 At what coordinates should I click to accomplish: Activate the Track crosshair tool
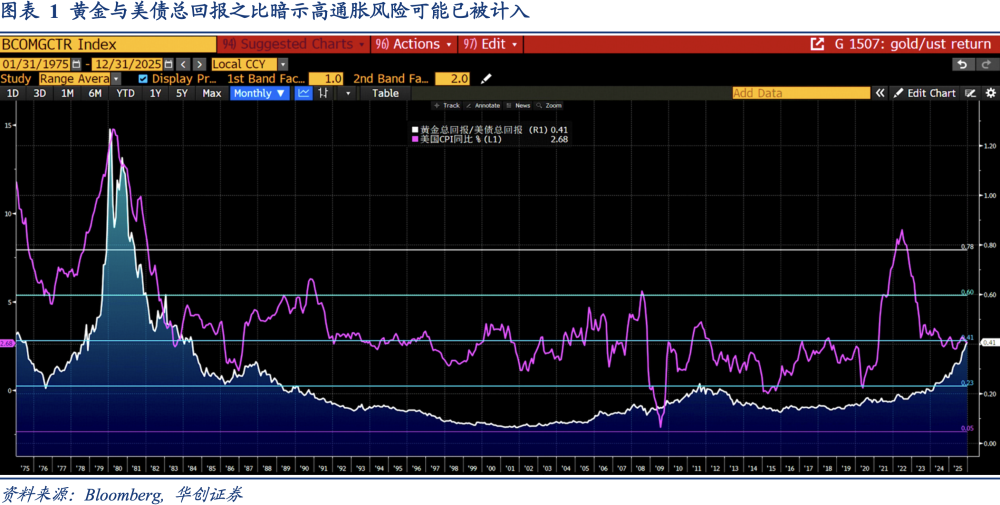click(447, 106)
